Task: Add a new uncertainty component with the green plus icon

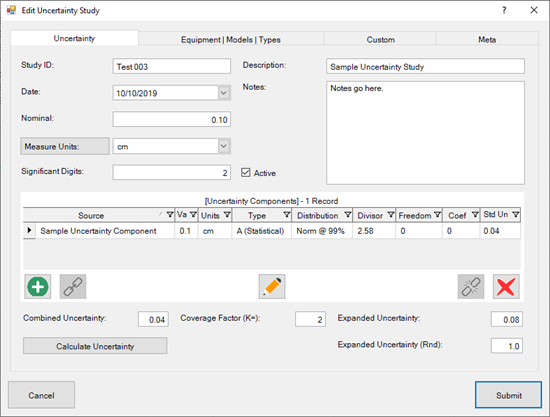Action: pyautogui.click(x=38, y=287)
